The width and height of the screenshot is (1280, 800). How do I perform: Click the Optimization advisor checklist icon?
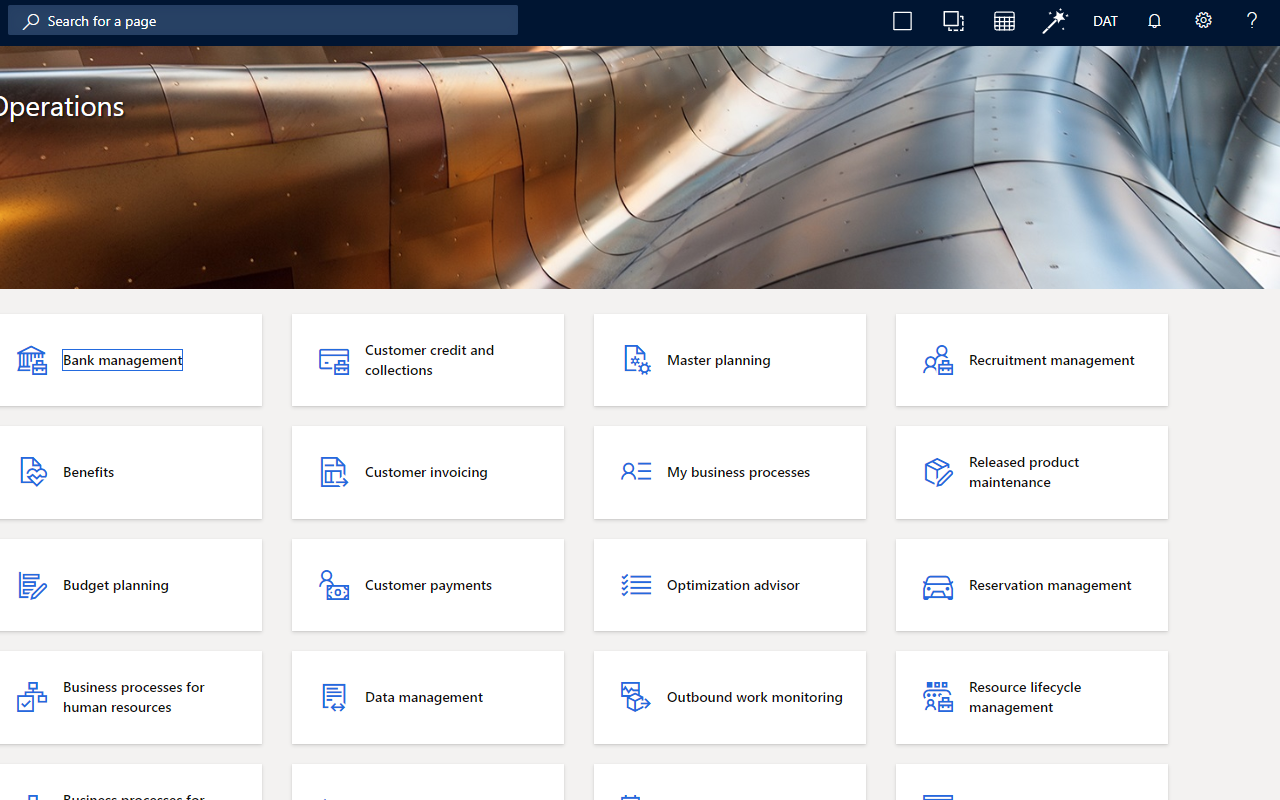click(x=636, y=585)
